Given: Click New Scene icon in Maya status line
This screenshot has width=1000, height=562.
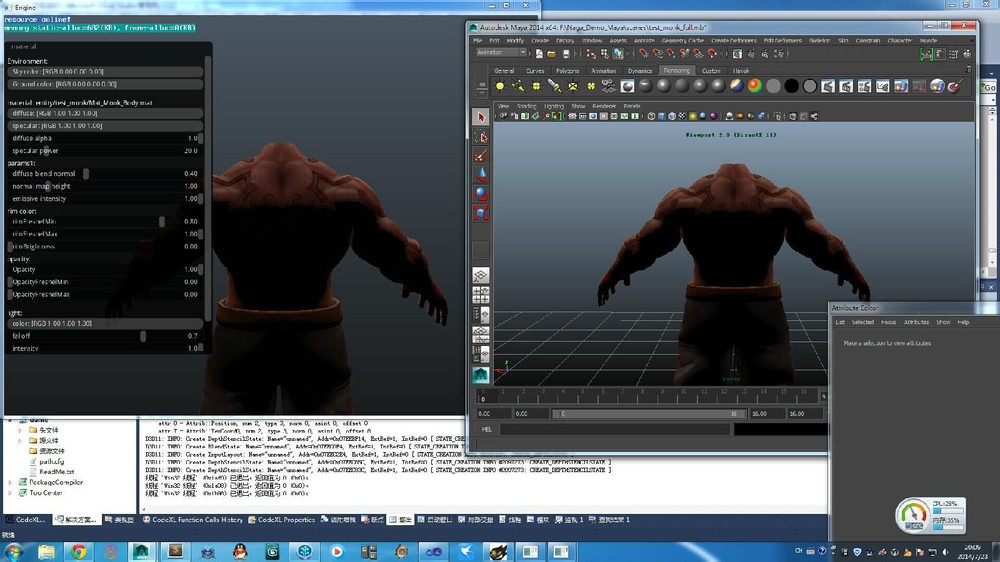Looking at the screenshot, I should click(x=540, y=54).
